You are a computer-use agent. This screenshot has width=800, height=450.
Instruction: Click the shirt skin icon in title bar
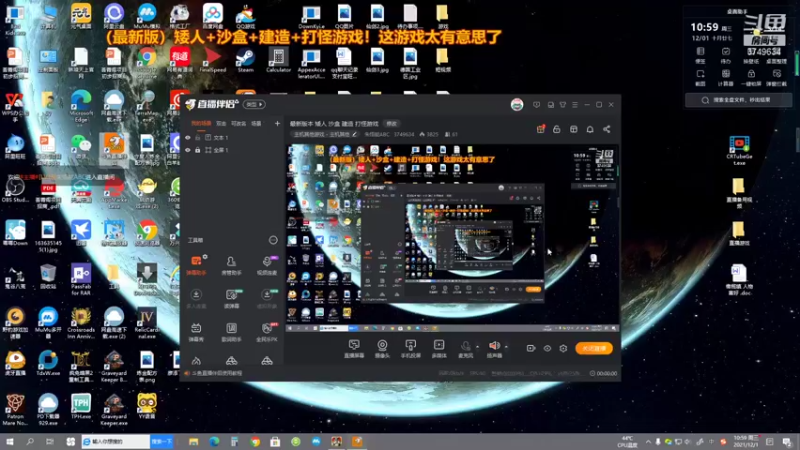[x=563, y=105]
